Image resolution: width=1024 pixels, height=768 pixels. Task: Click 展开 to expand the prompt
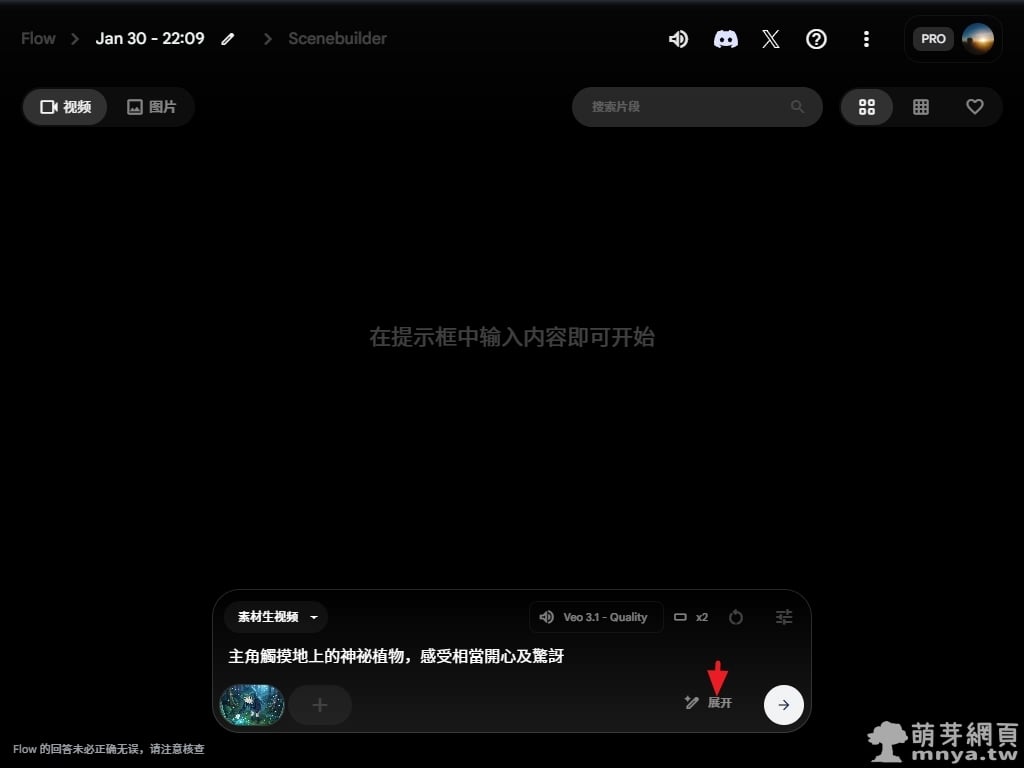(709, 703)
